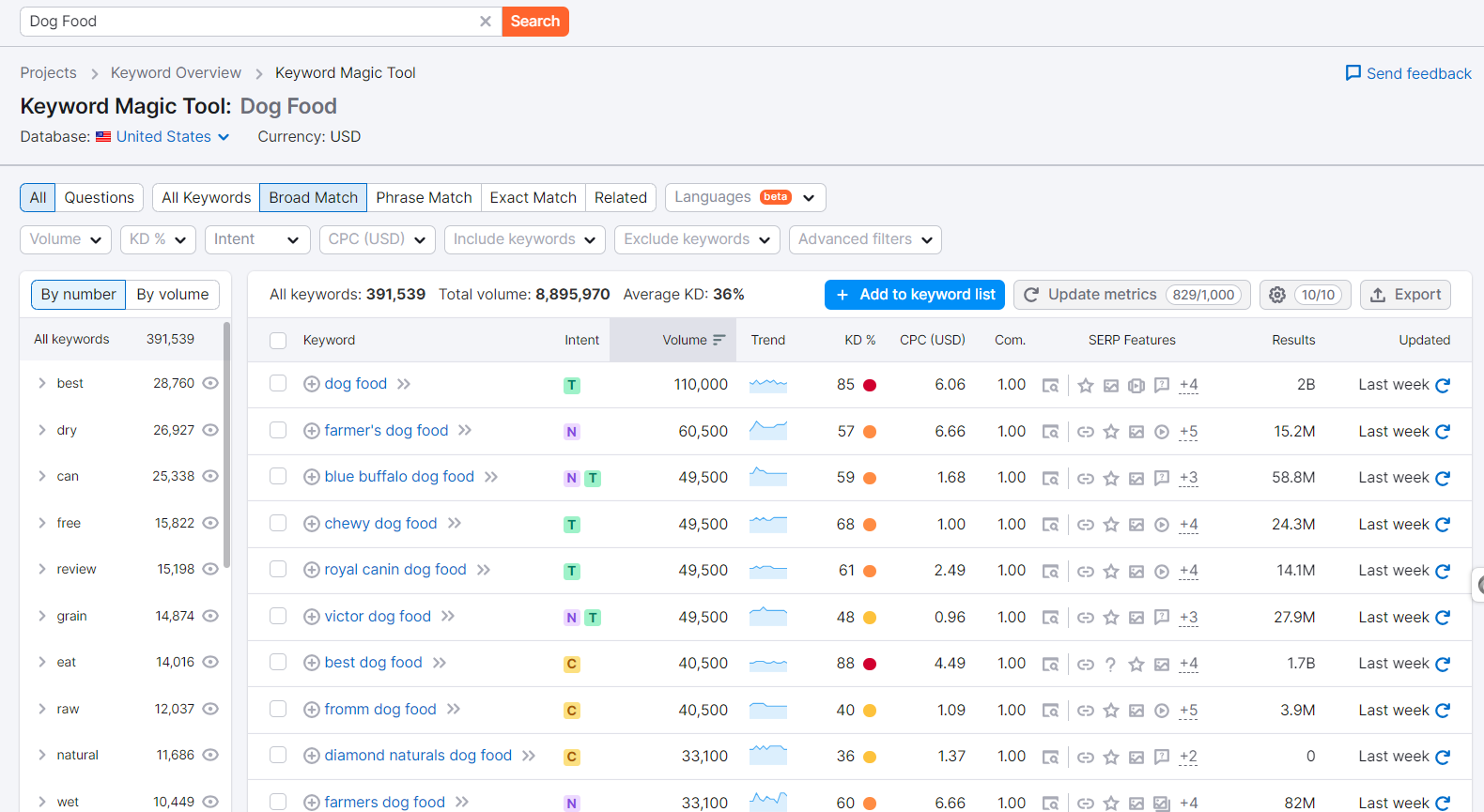The width and height of the screenshot is (1484, 812).
Task: Open SERP view icon for dog food row
Action: coord(1050,385)
